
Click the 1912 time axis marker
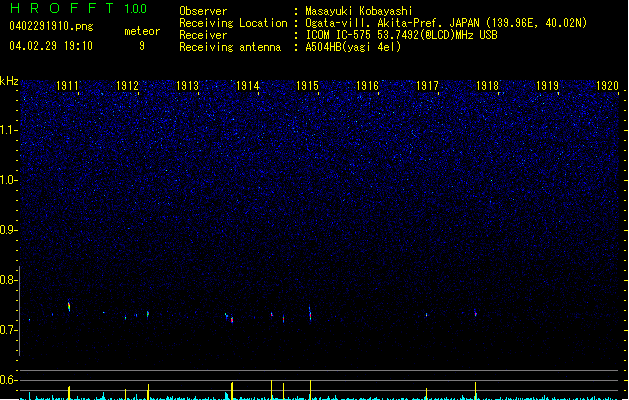127,86
